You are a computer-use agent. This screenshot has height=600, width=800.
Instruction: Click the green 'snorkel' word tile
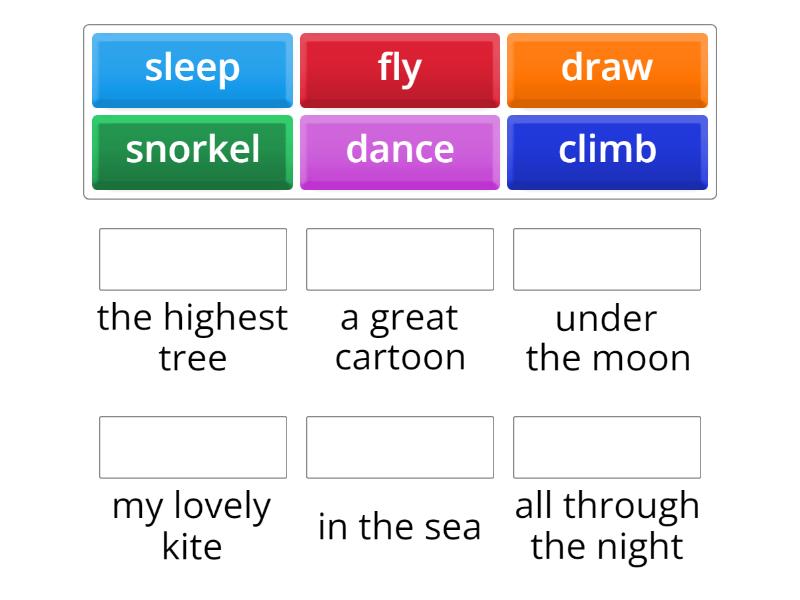[191, 151]
